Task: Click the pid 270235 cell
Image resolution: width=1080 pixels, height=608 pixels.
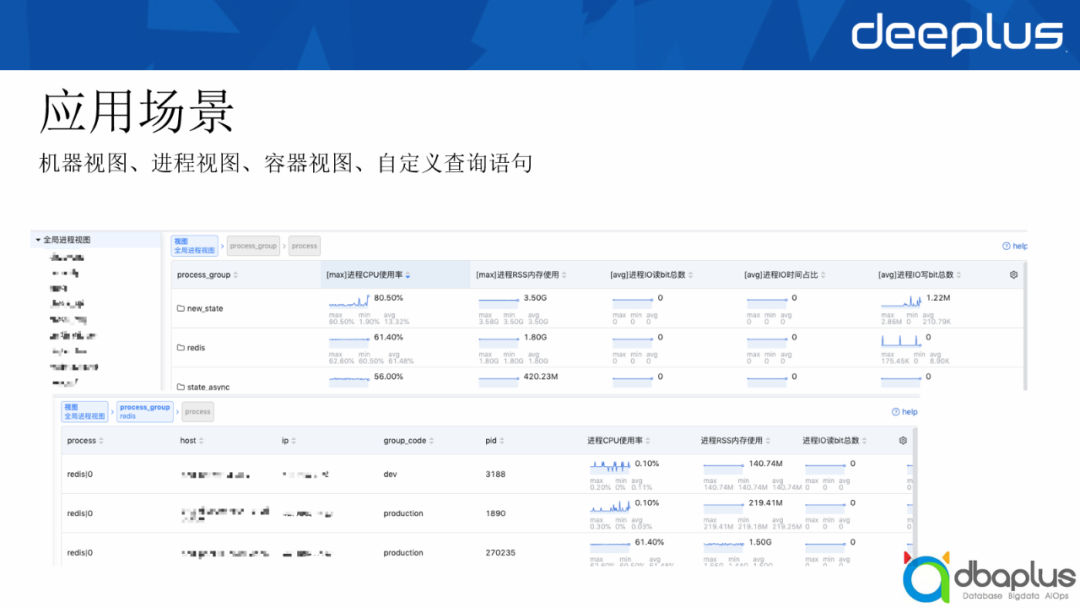Action: pyautogui.click(x=500, y=553)
